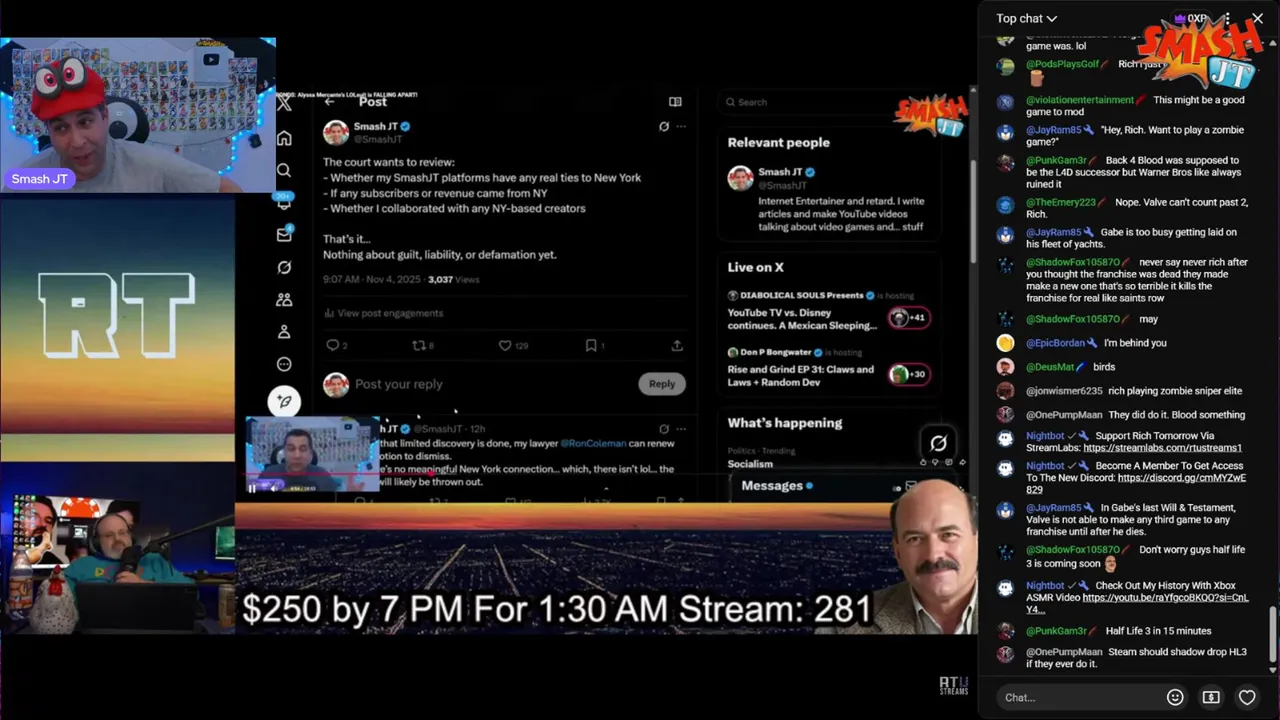Open the emoji picker in chat box
The image size is (1280, 720).
click(1175, 697)
